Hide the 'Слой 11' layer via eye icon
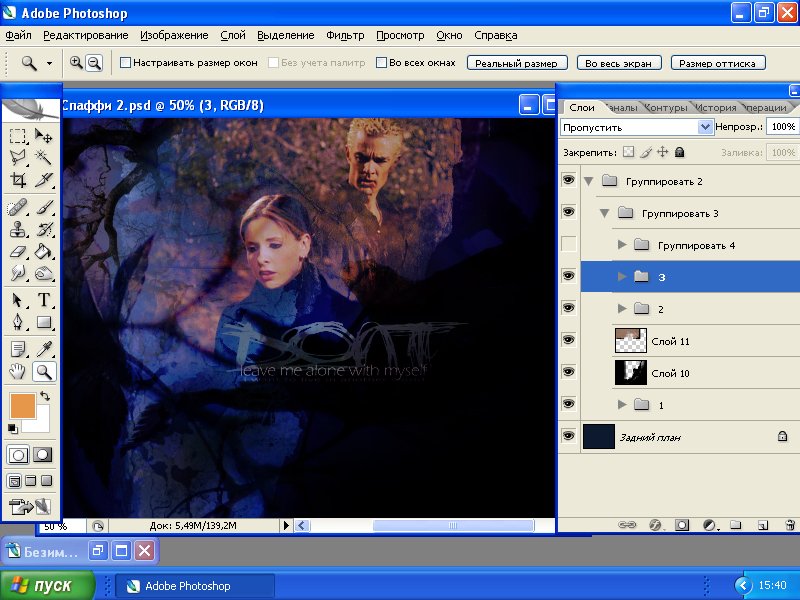 569,341
